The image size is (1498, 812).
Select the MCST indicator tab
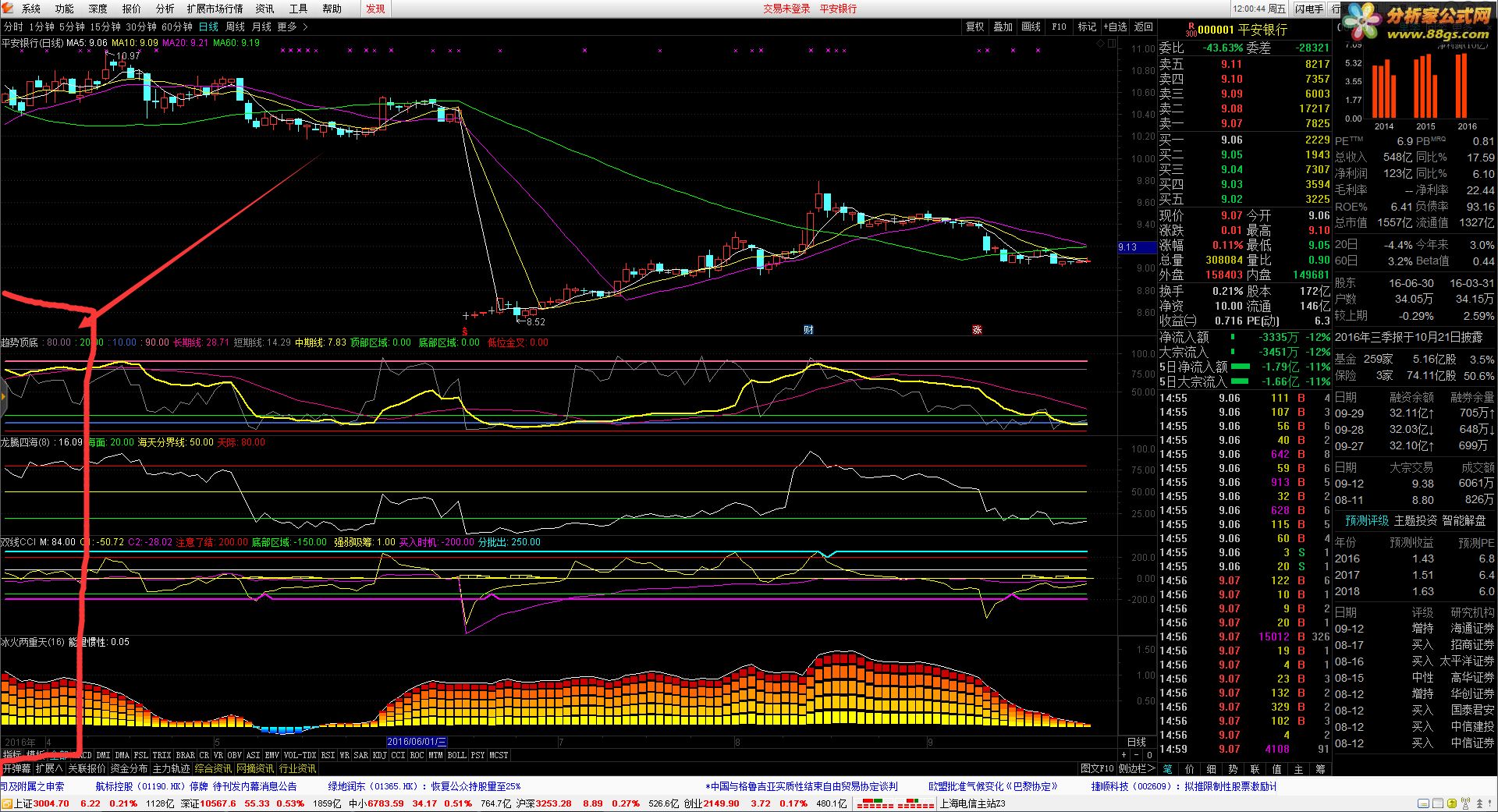[x=499, y=755]
